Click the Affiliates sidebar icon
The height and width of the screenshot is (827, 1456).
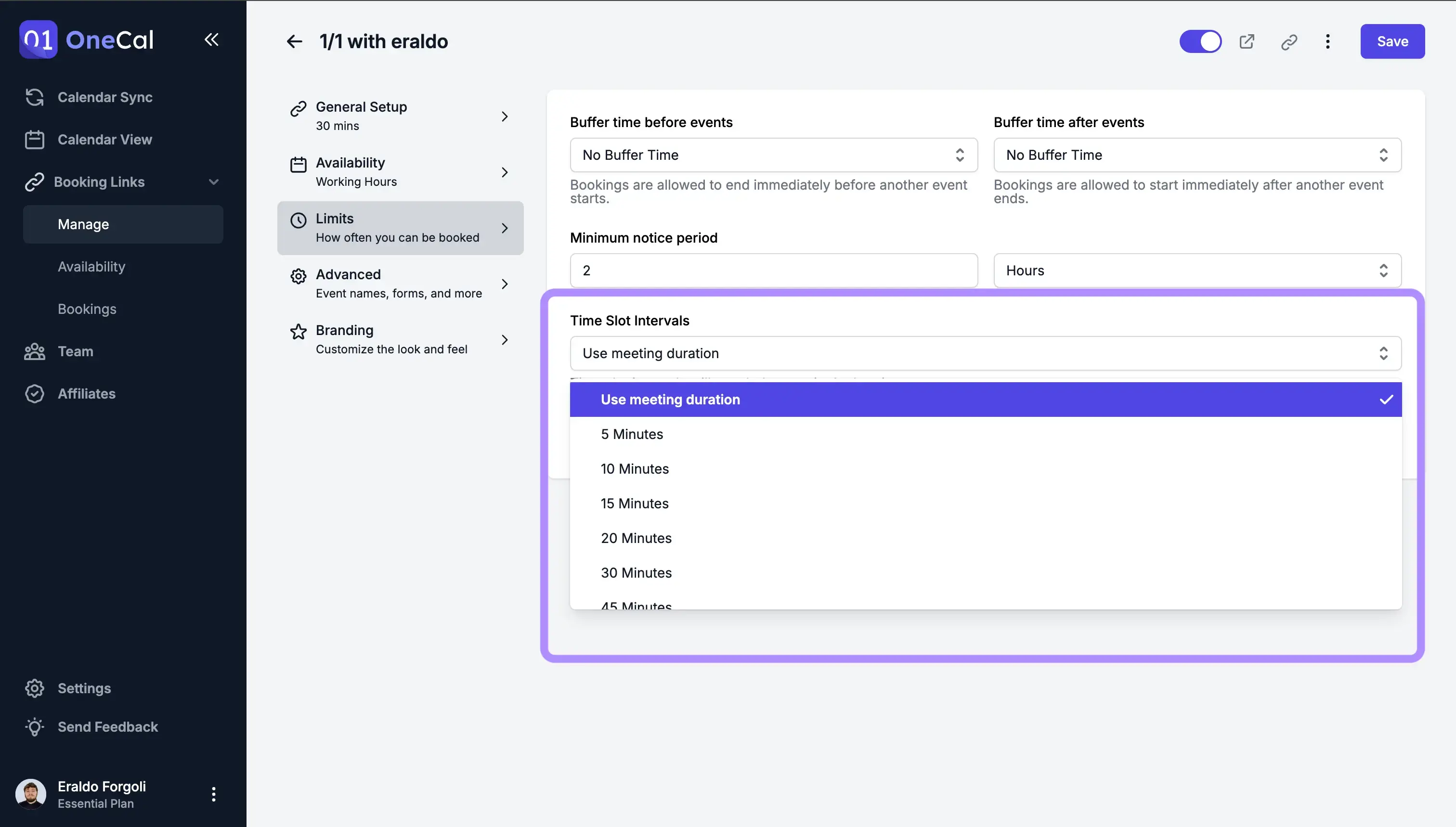pyautogui.click(x=34, y=393)
